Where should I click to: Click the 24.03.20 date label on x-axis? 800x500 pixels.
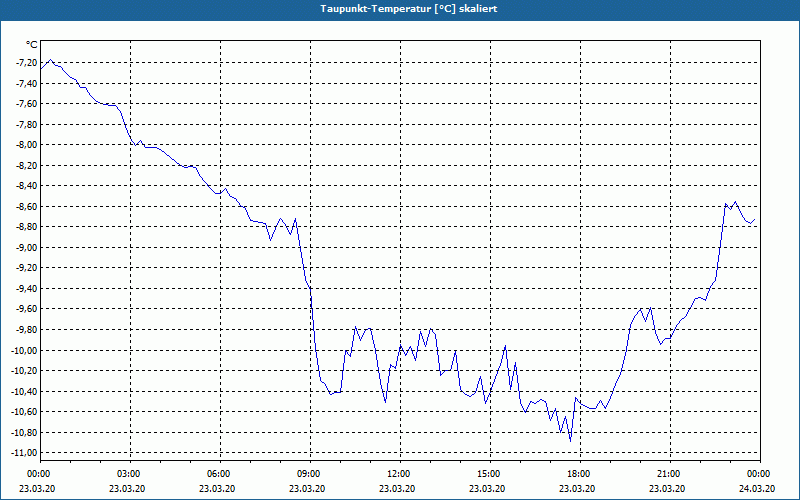point(757,488)
